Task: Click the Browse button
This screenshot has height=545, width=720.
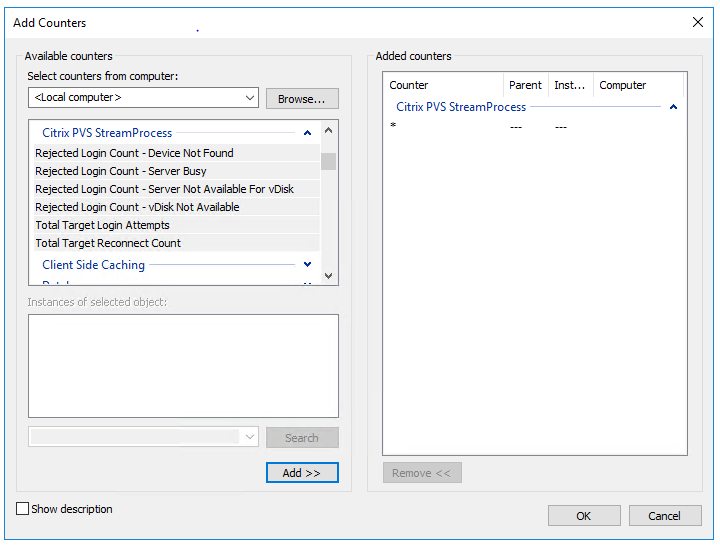Action: 302,98
